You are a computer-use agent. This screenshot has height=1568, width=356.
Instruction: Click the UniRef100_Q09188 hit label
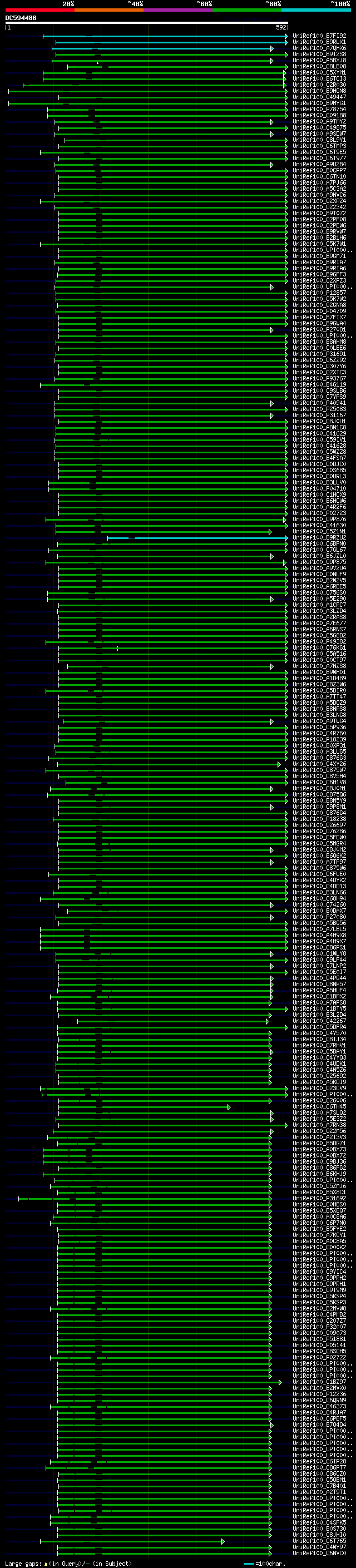tap(319, 116)
